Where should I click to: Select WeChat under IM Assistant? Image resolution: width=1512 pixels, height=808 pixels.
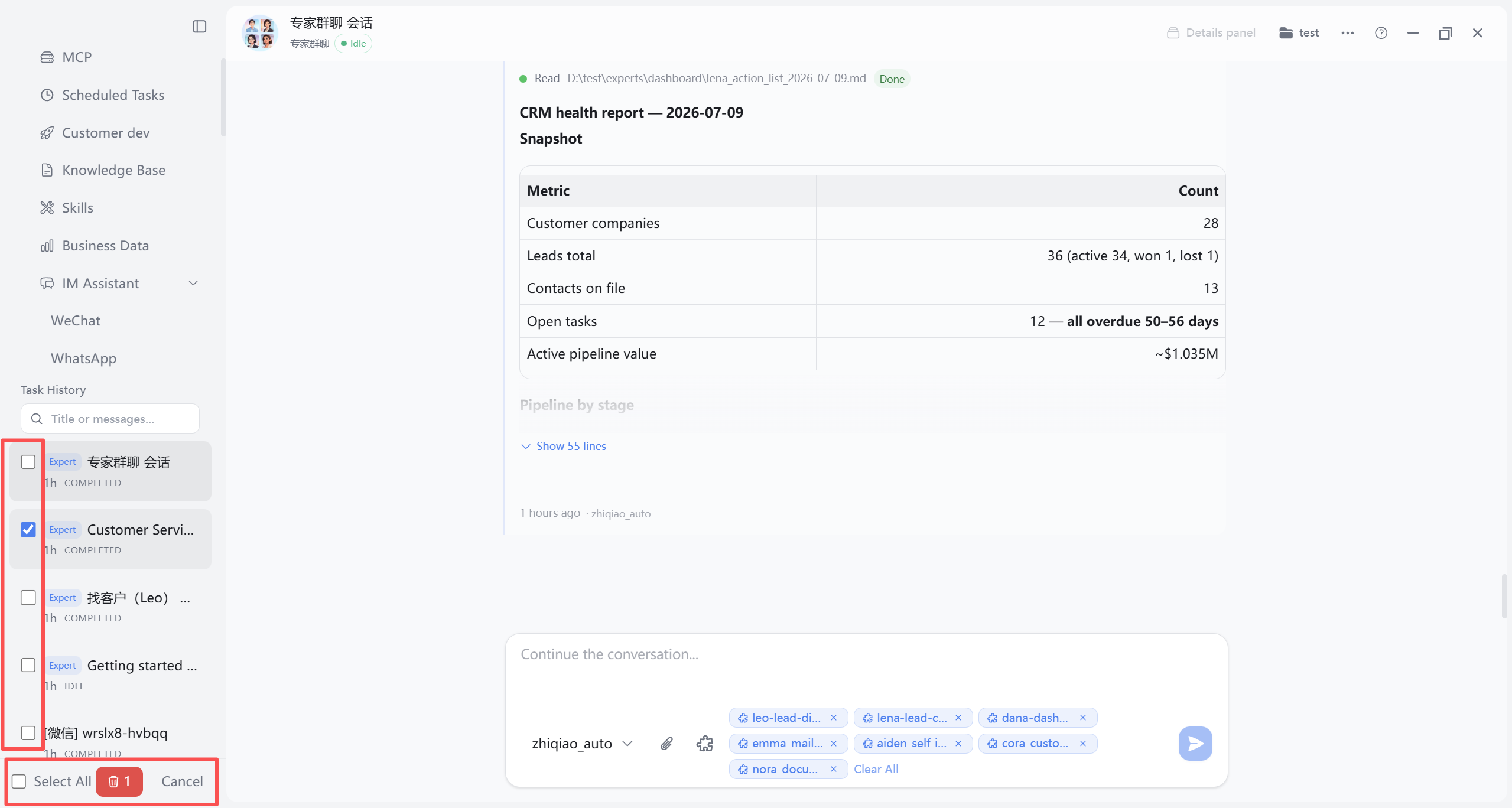(76, 321)
